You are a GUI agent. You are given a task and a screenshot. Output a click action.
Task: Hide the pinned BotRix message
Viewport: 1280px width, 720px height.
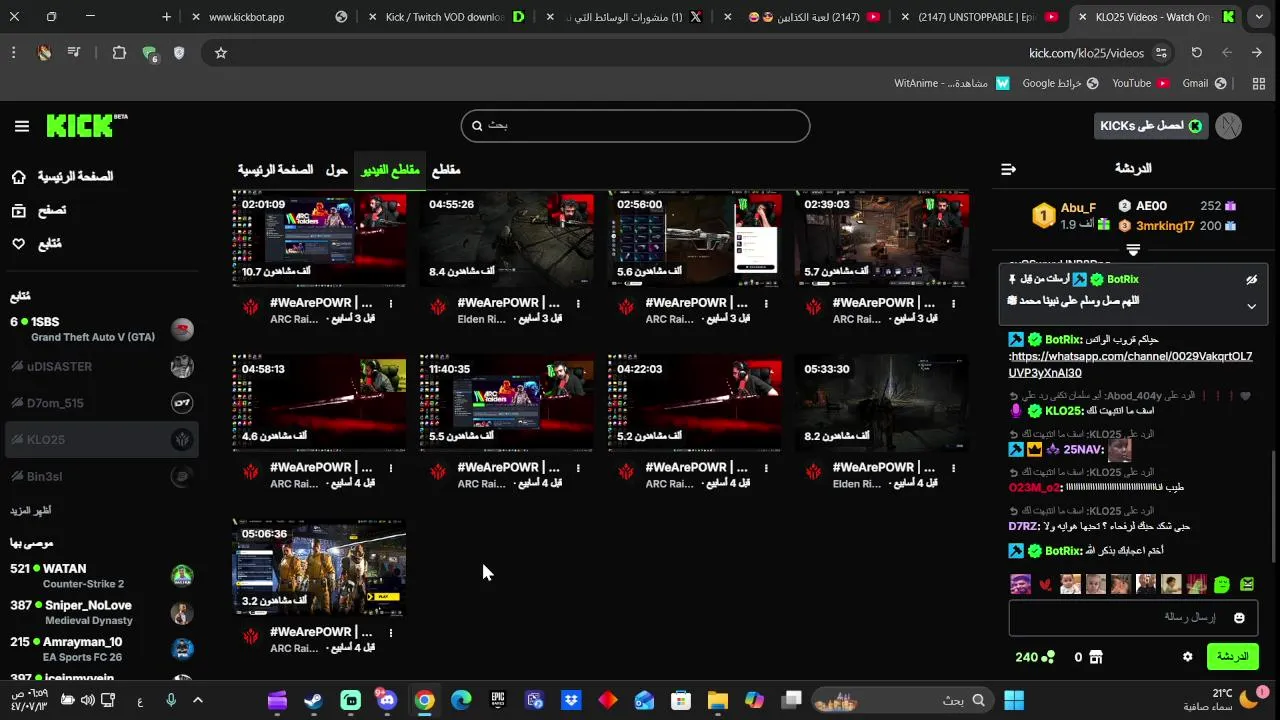[1251, 280]
